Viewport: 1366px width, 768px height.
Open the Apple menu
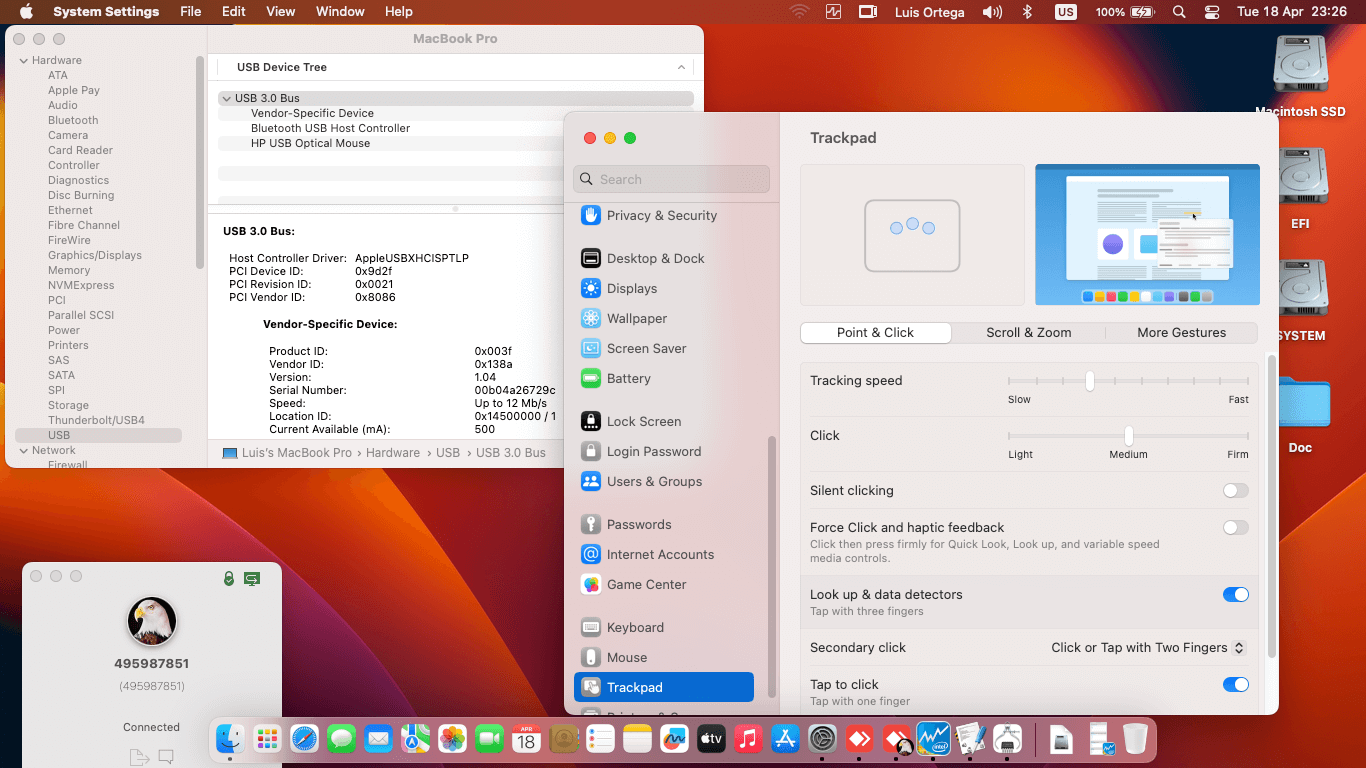27,12
